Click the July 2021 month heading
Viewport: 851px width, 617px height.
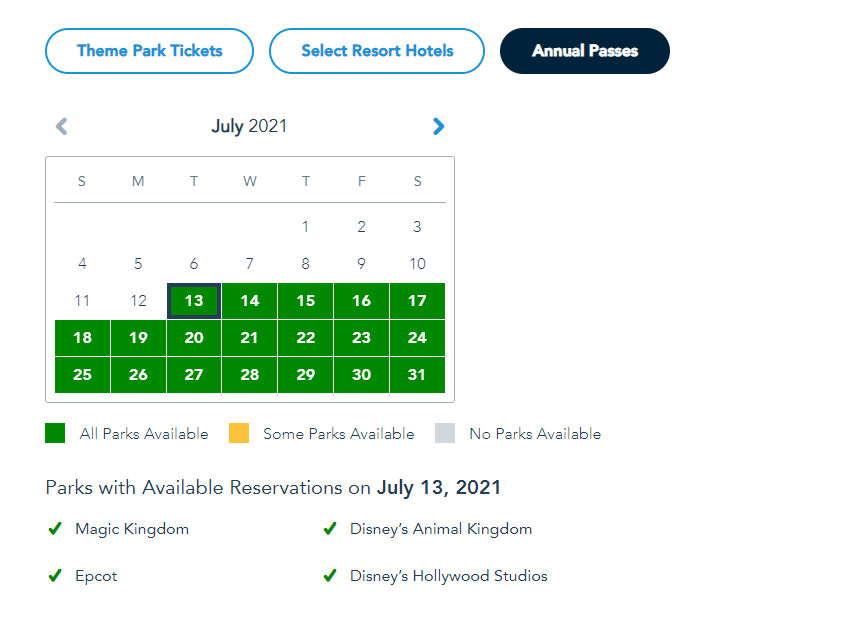tap(249, 126)
